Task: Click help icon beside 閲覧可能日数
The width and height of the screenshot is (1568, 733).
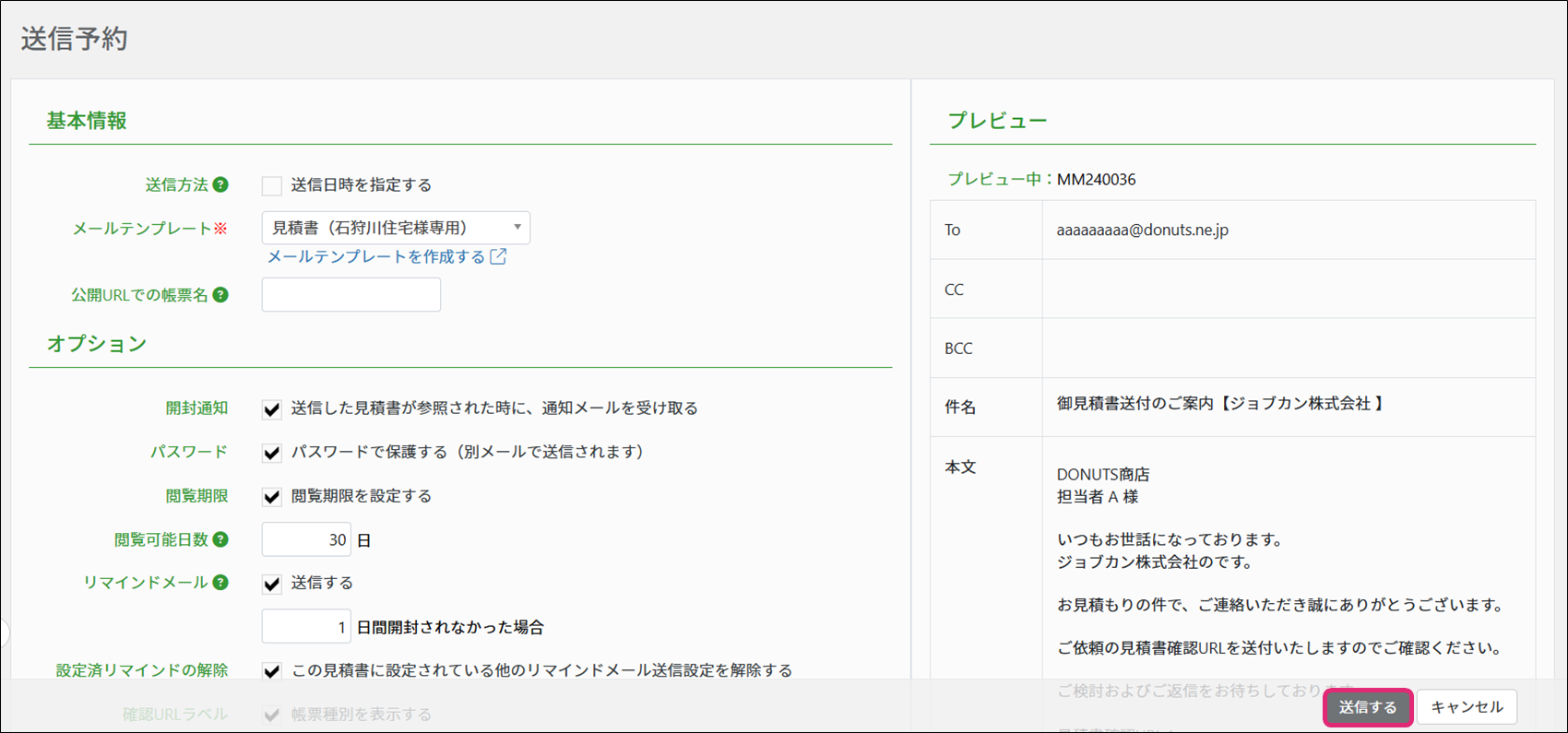Action: [220, 539]
